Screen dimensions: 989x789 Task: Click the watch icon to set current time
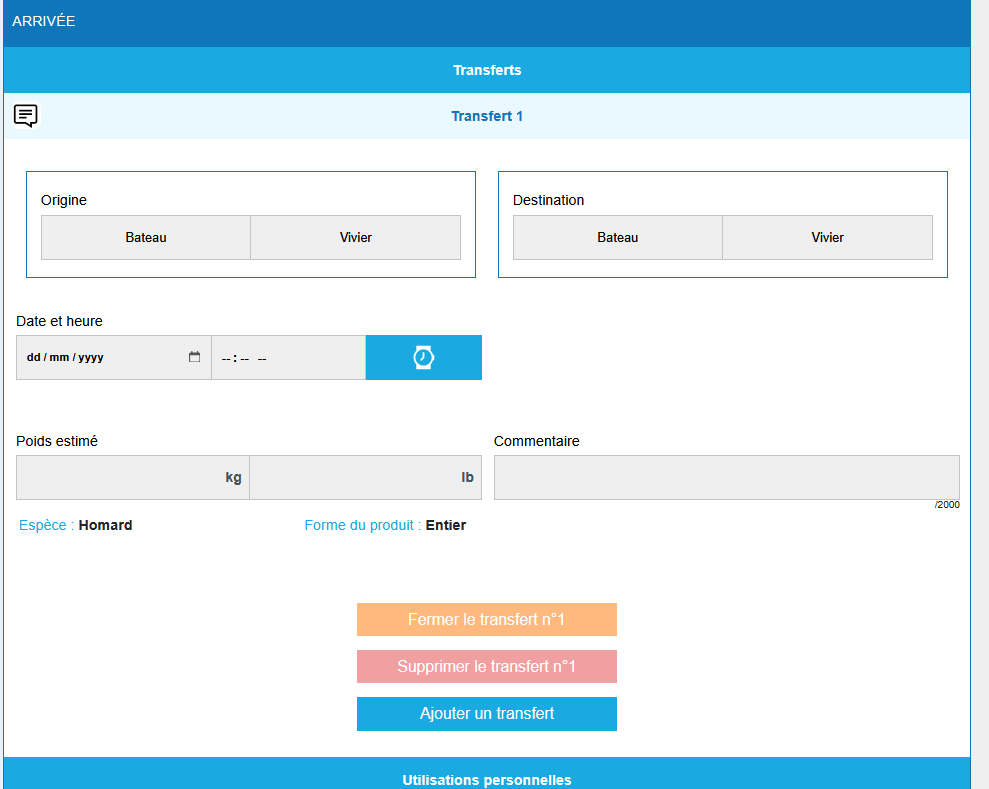[424, 358]
